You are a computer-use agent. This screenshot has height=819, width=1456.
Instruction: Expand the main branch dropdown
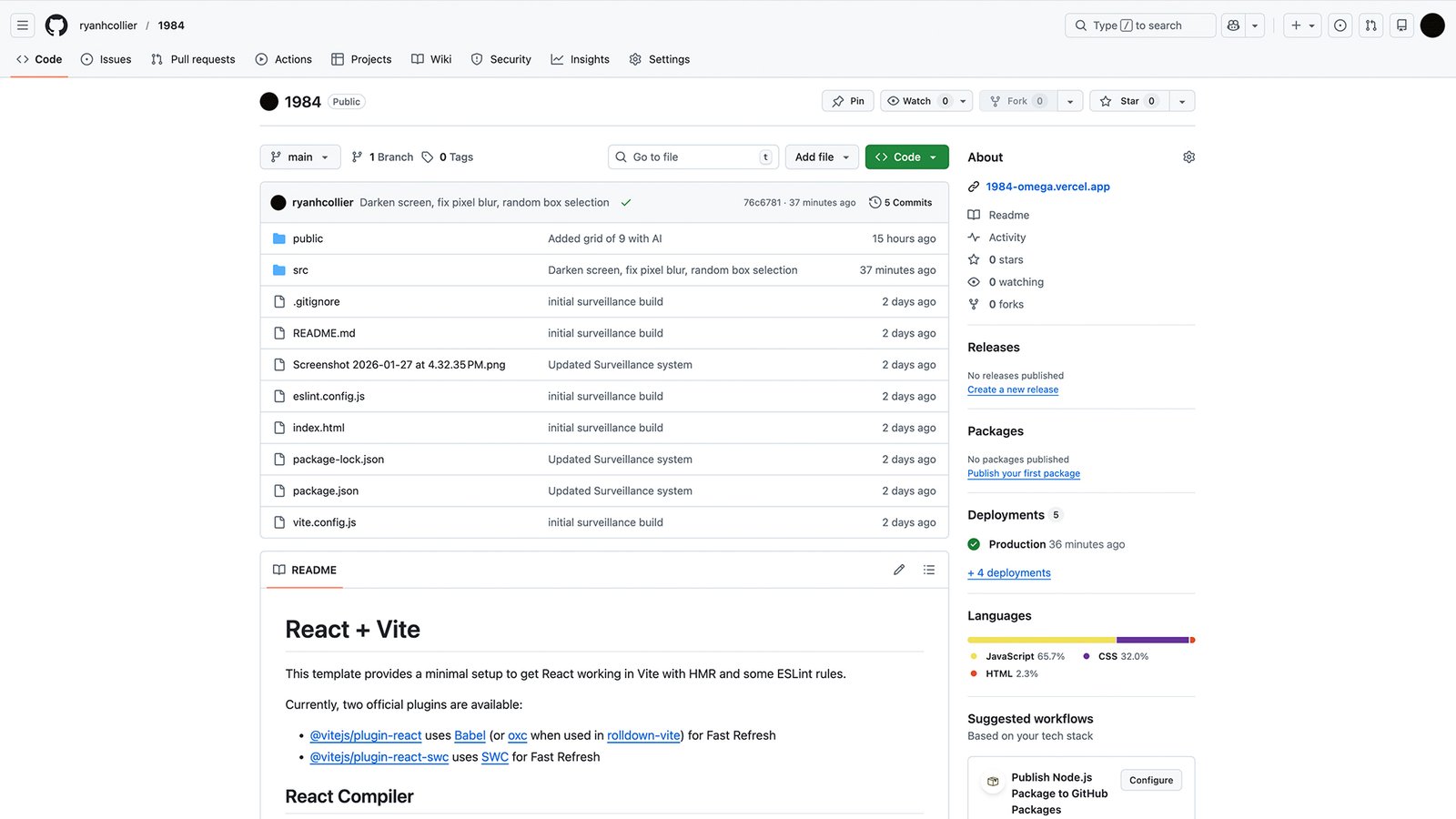299,157
